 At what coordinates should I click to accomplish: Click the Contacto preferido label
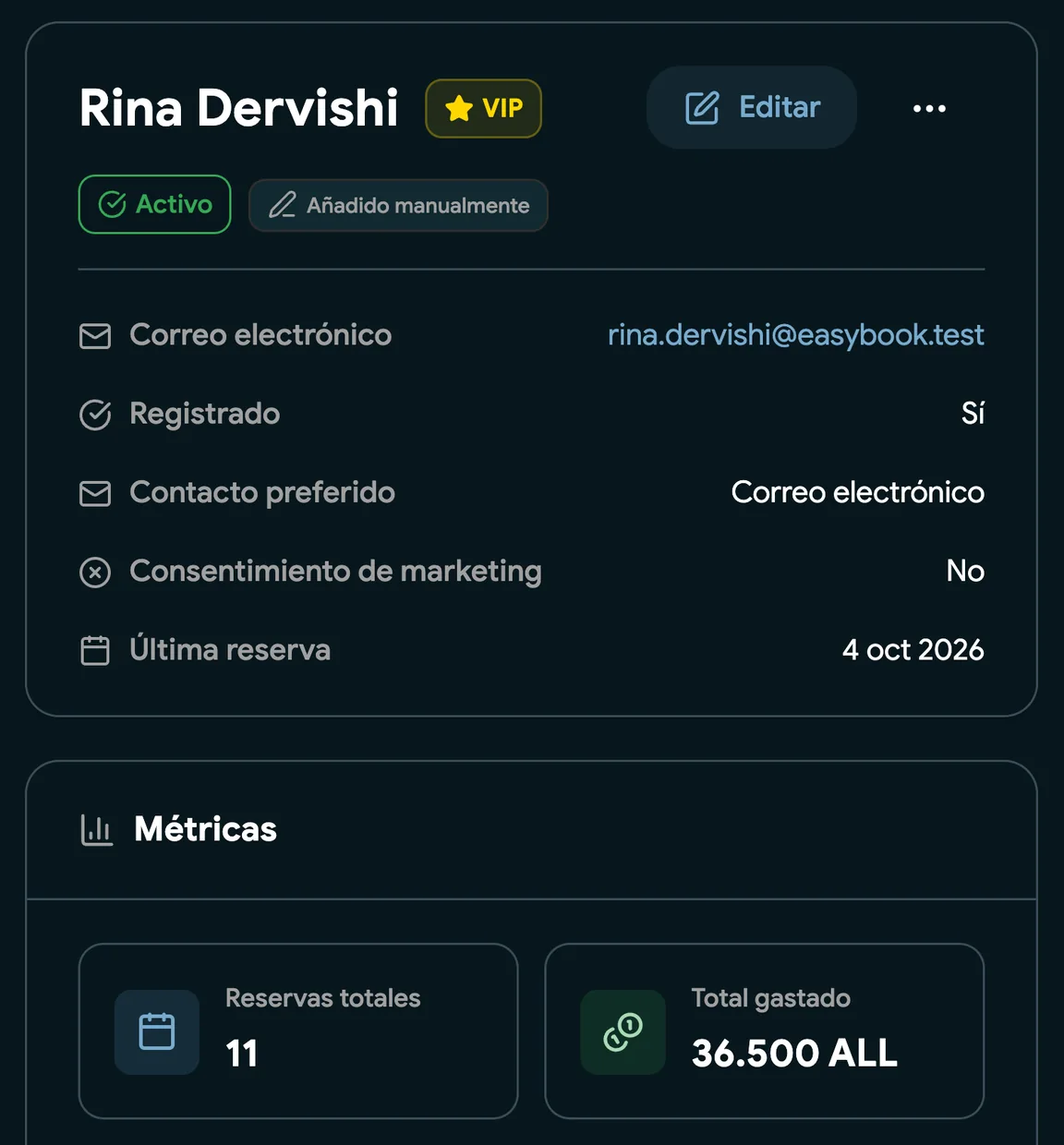[x=262, y=492]
